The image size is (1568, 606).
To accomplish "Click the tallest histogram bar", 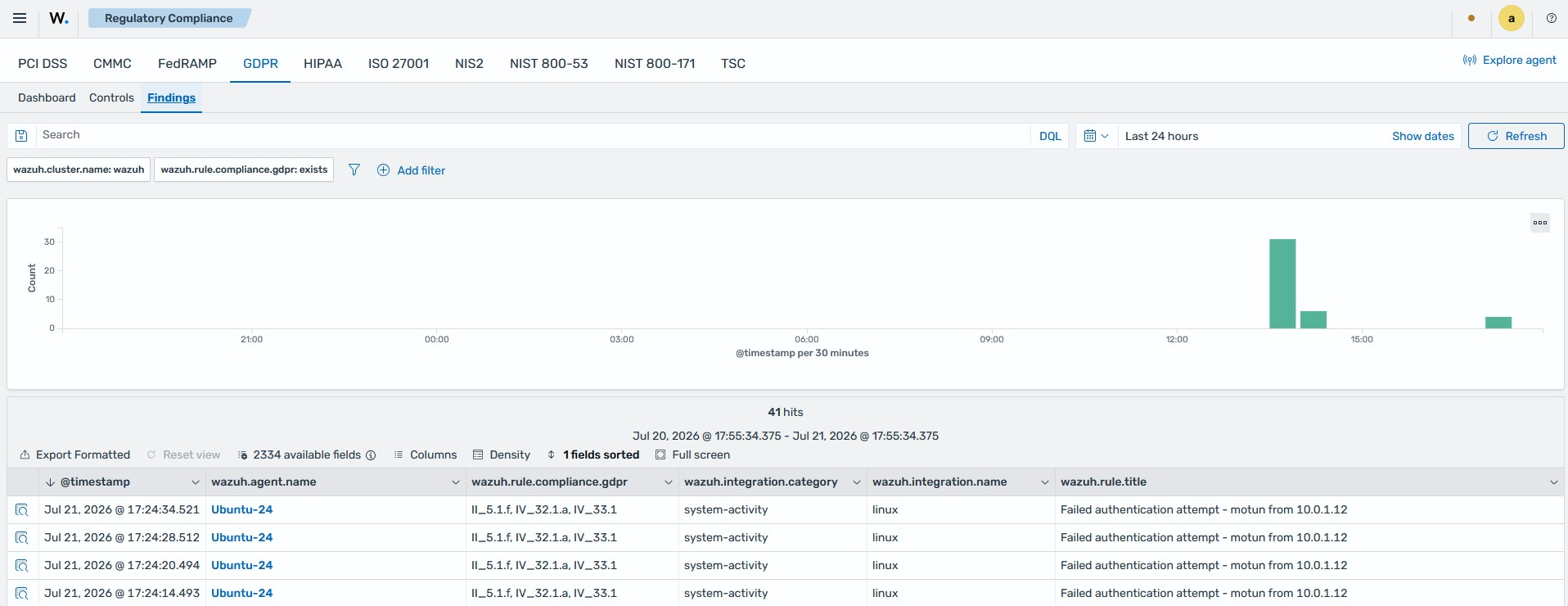I will pos(1282,283).
